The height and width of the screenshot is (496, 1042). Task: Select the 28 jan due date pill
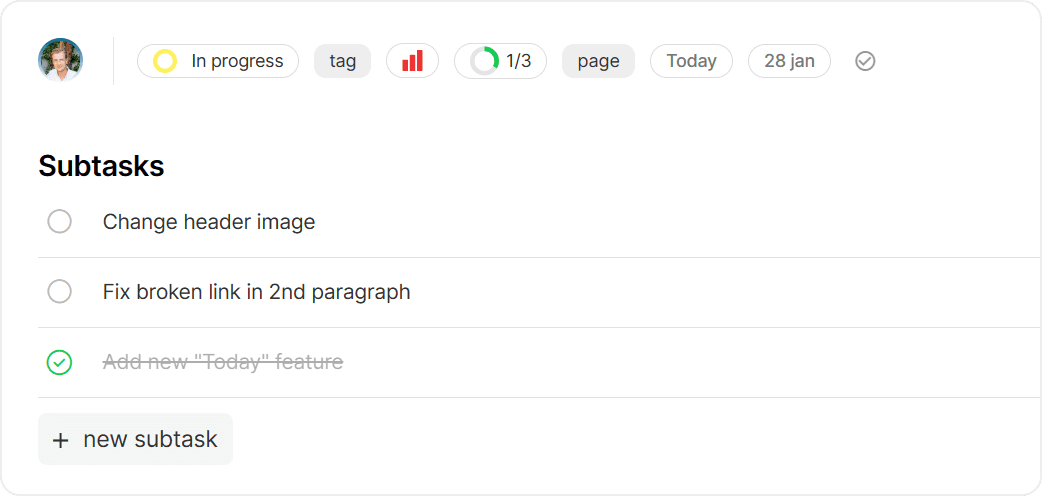click(789, 61)
